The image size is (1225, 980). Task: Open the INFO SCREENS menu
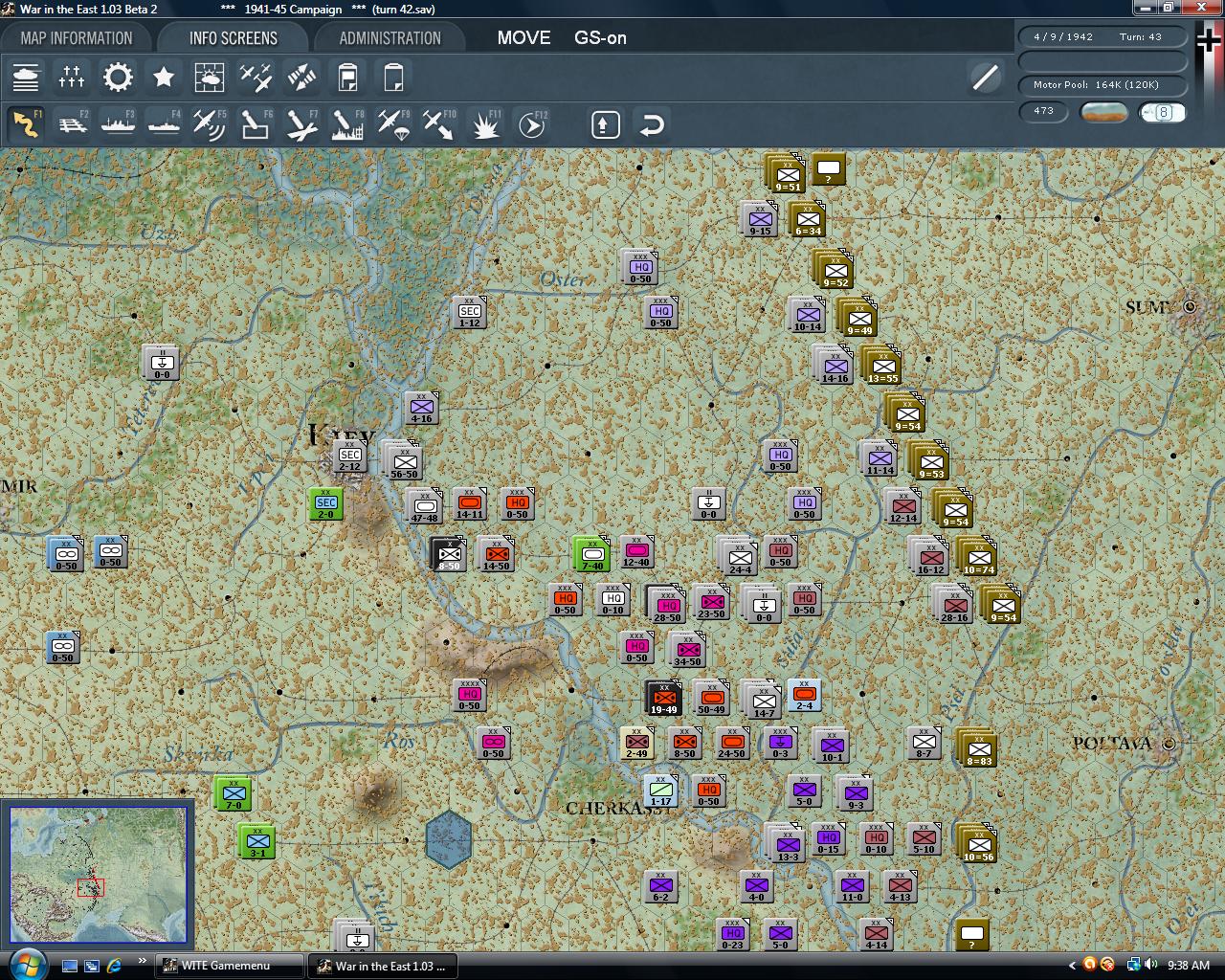point(233,38)
